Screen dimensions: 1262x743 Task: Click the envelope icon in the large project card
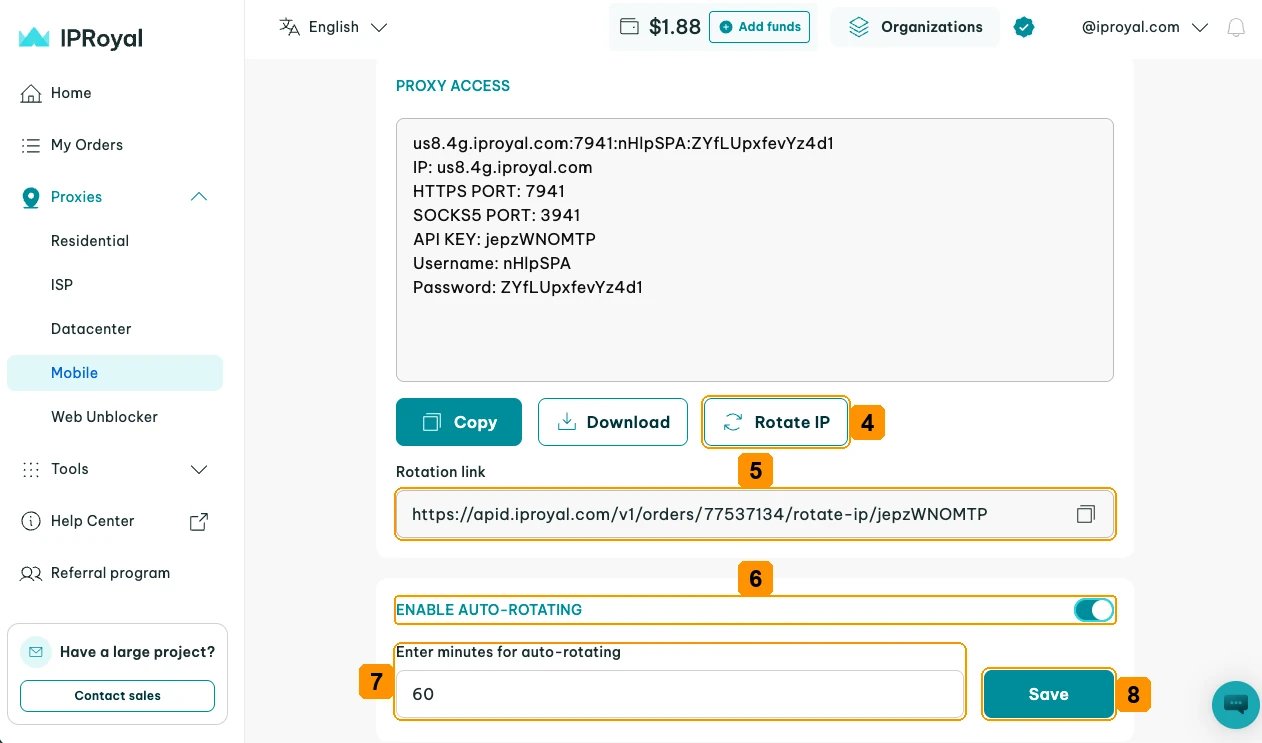coord(36,652)
